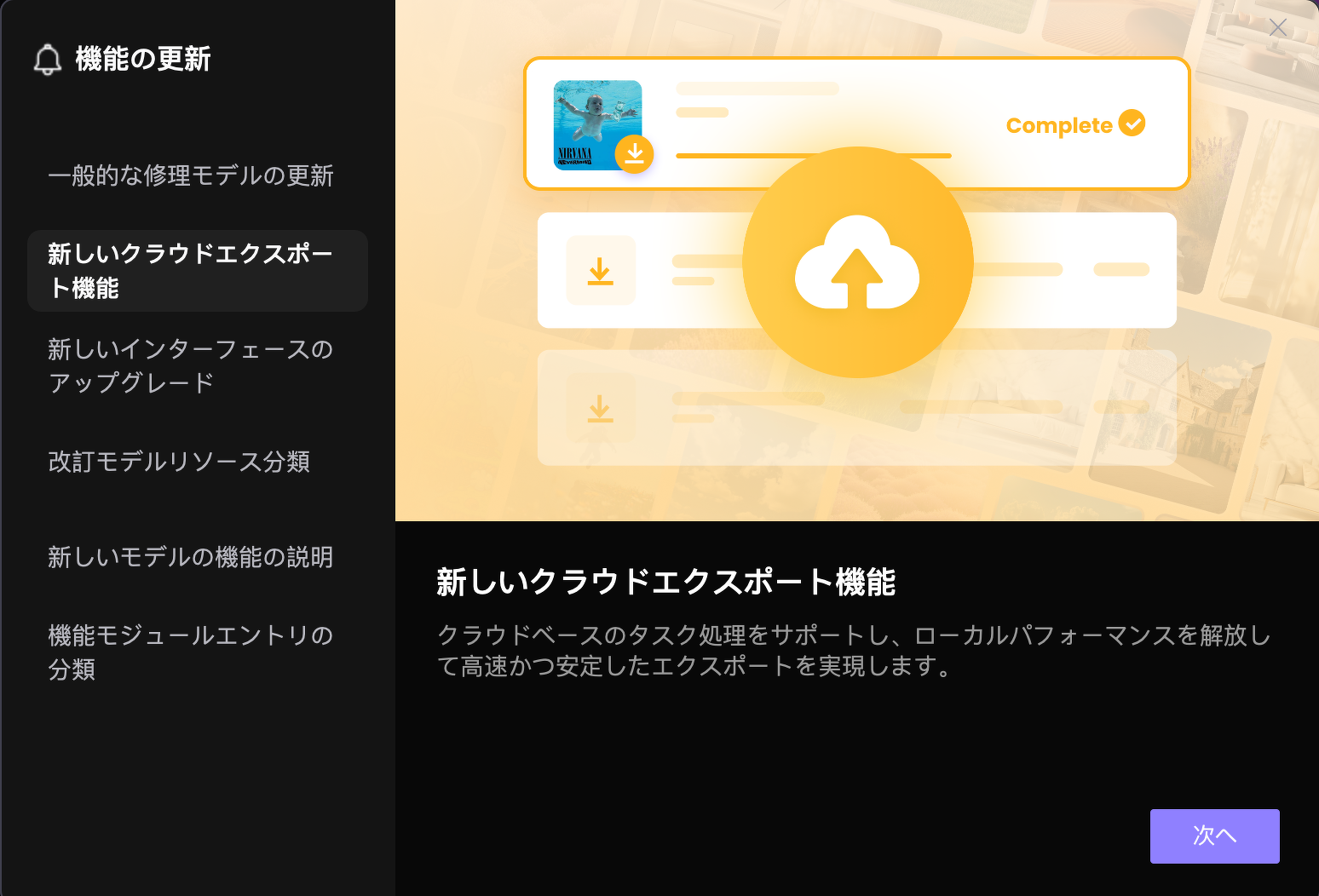Select 新しいクラウドエクスポート機能 item
Screen dimensions: 1319x896
click(x=198, y=271)
